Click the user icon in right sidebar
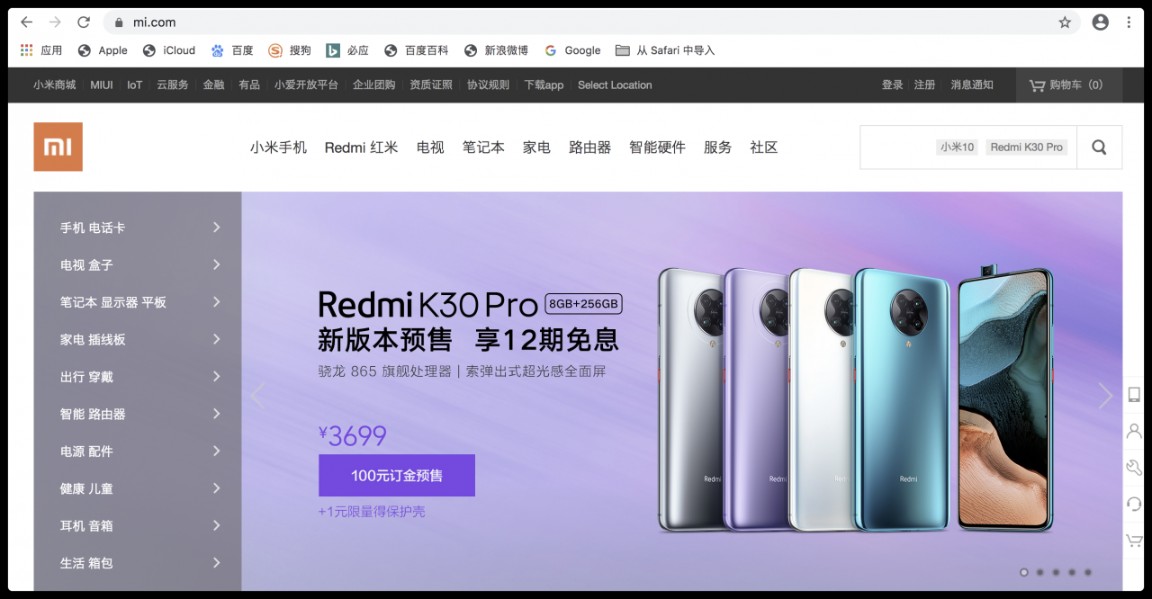The image size is (1152, 599). (1134, 431)
